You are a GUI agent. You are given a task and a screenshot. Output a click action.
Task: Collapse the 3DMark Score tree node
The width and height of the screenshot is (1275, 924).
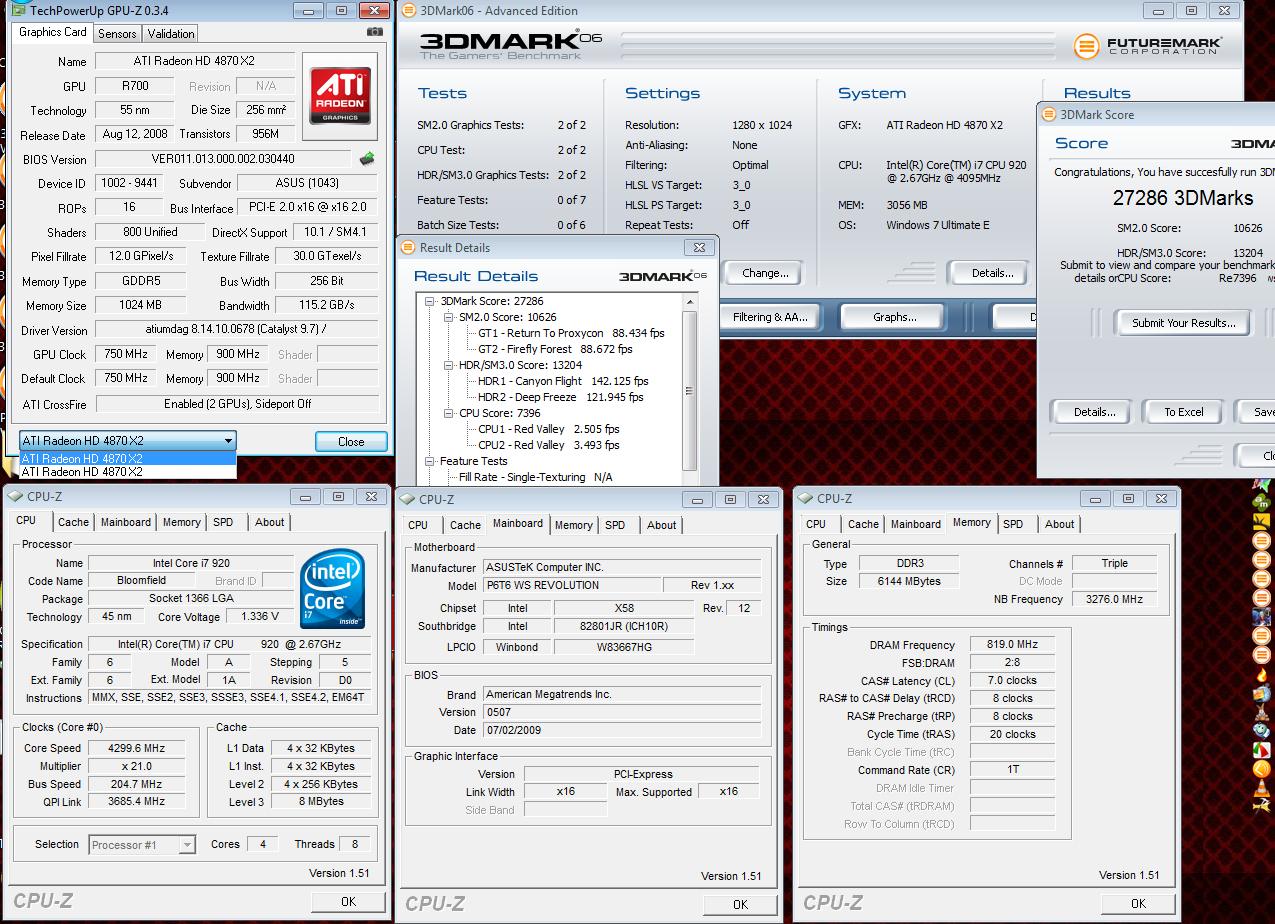(430, 301)
